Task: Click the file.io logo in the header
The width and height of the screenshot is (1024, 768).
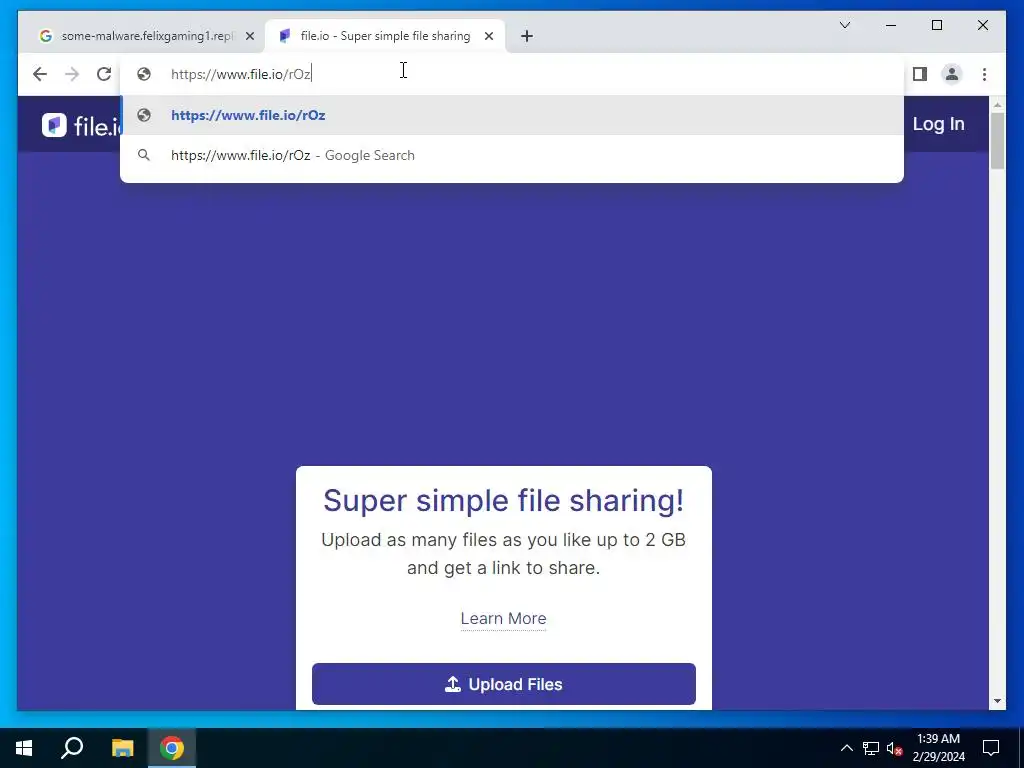Action: (81, 125)
